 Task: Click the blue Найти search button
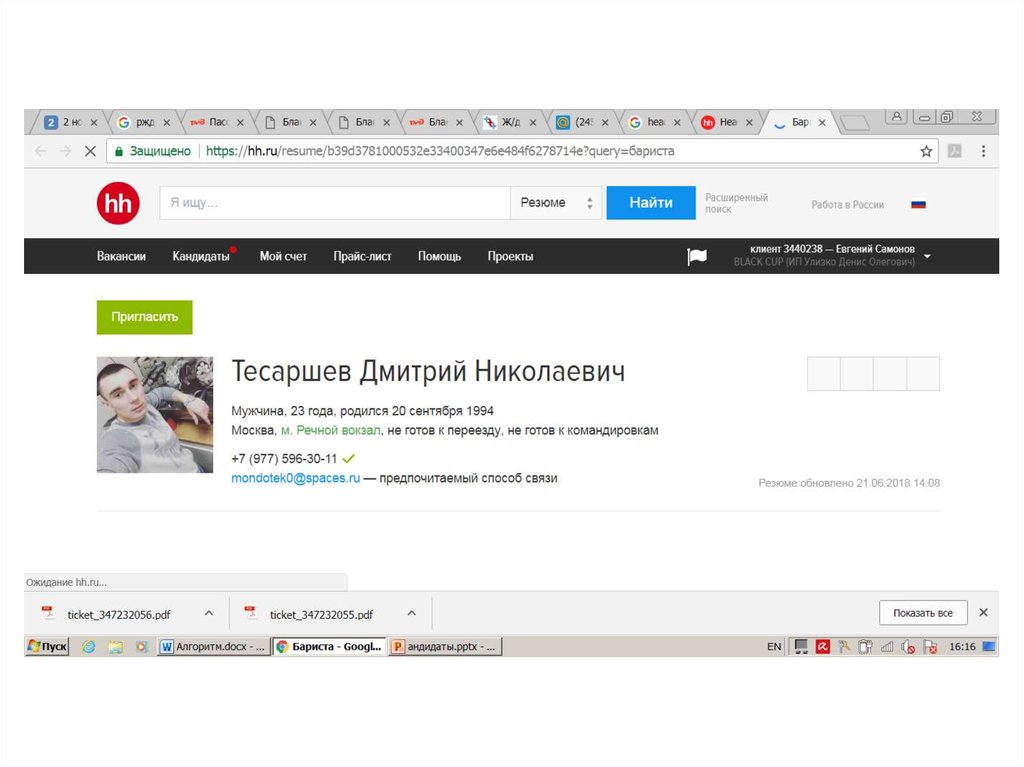coord(651,203)
